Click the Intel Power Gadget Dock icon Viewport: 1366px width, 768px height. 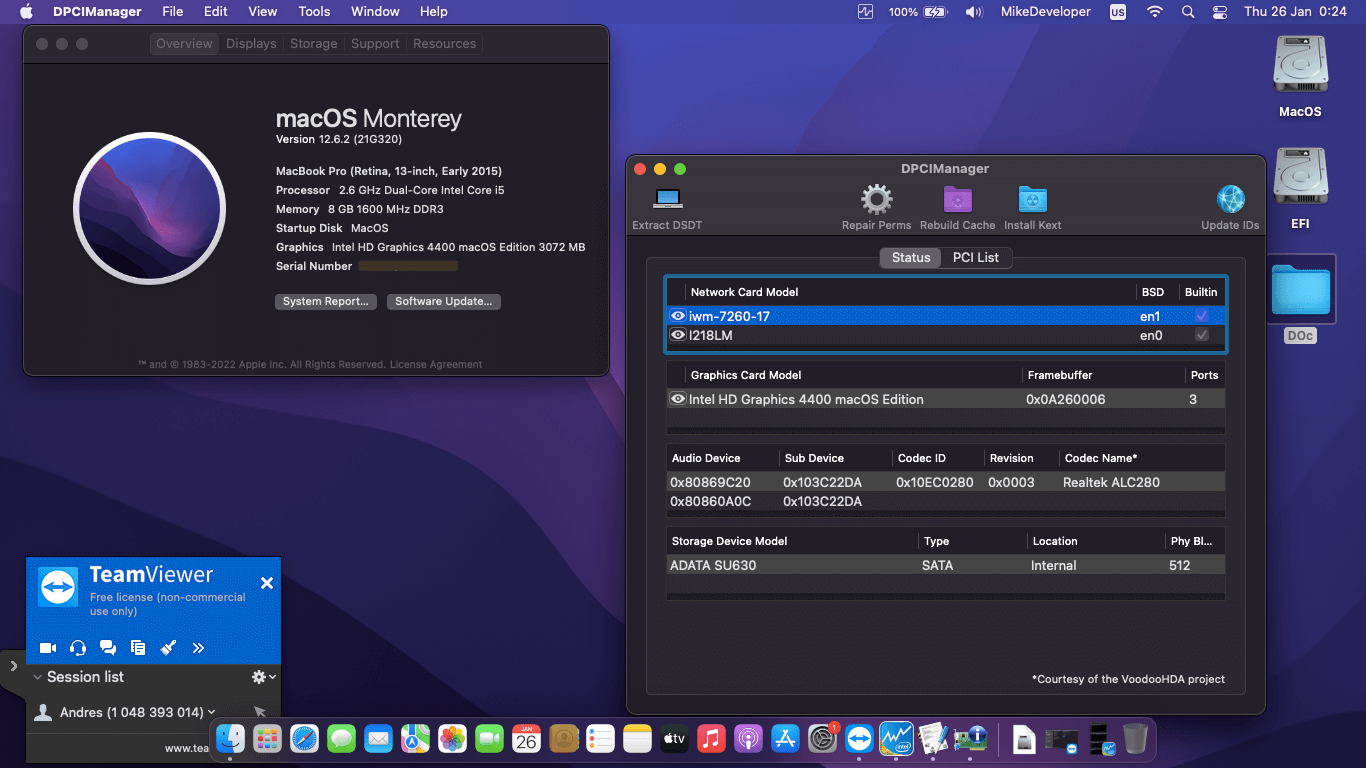[896, 739]
